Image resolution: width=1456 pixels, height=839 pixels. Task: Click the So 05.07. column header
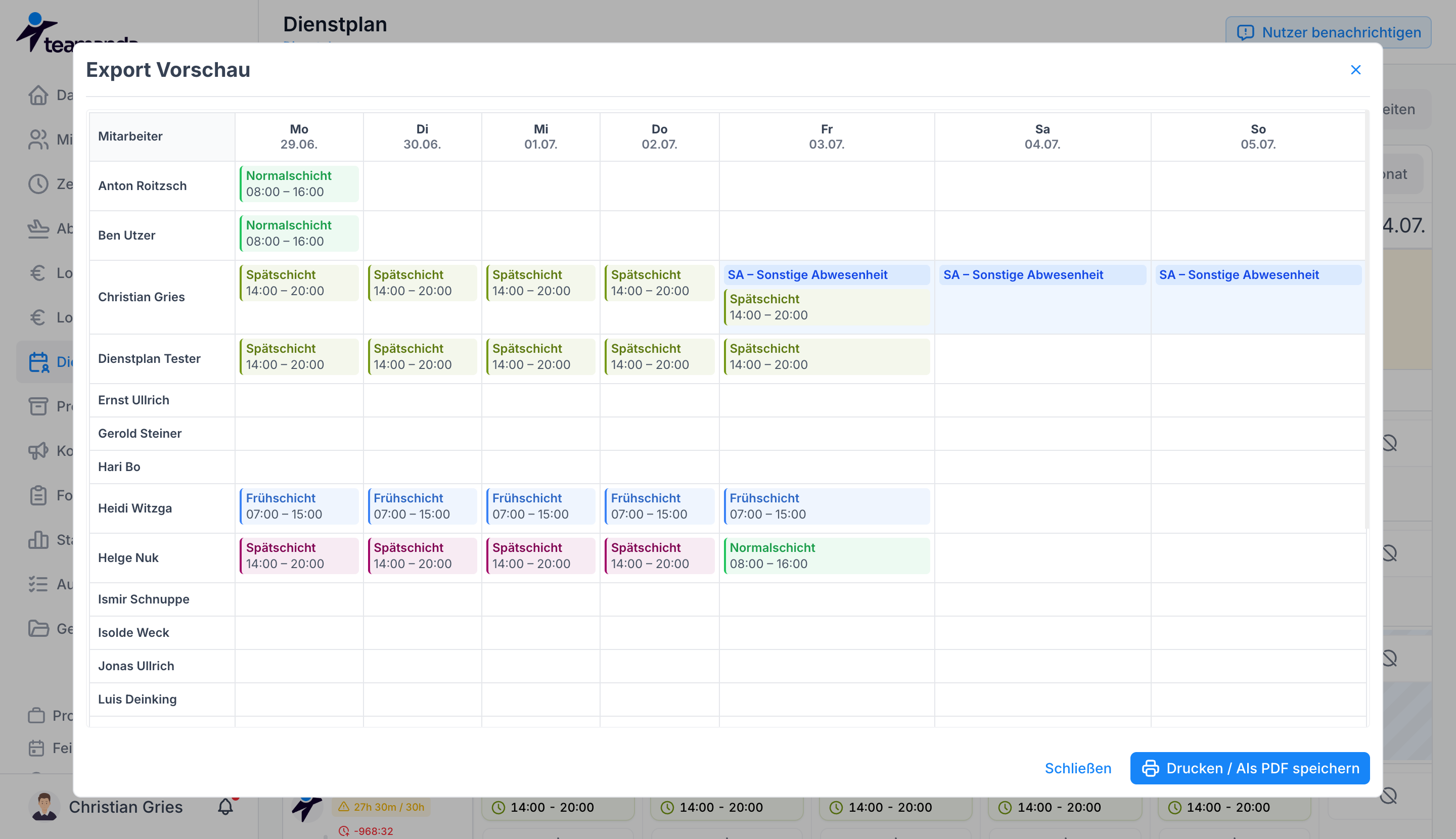click(1258, 136)
